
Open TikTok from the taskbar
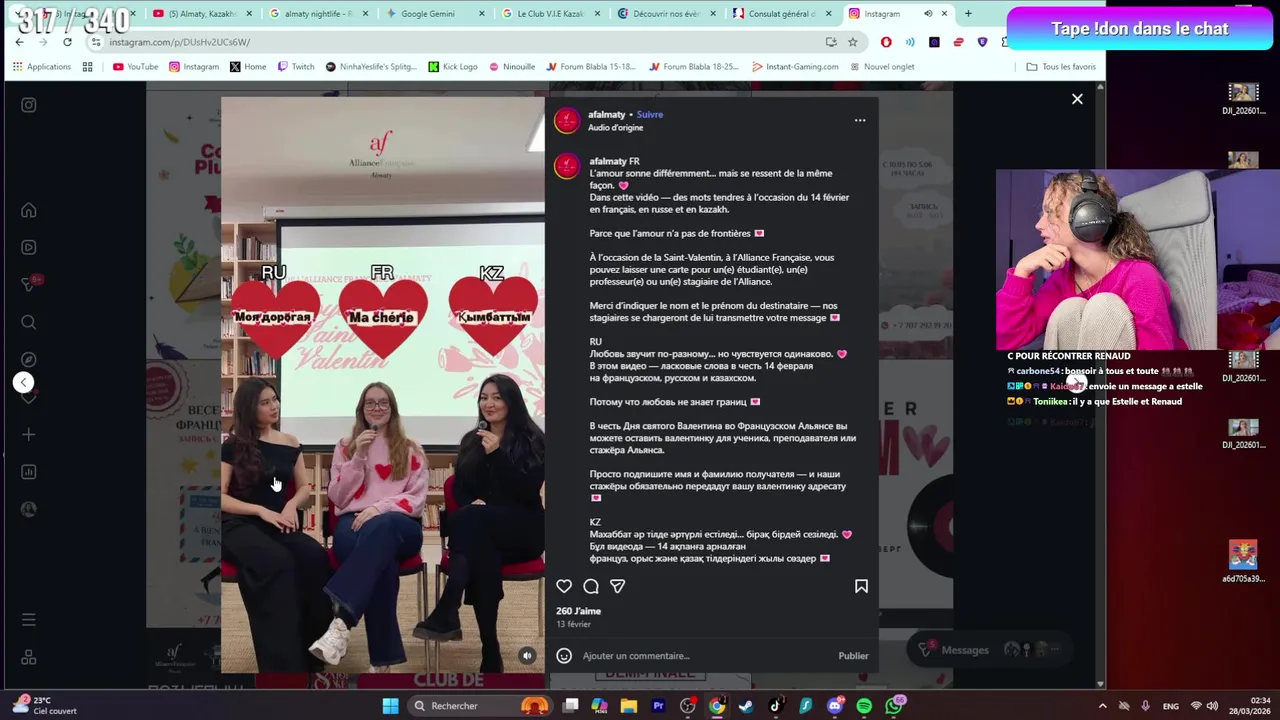coord(776,706)
